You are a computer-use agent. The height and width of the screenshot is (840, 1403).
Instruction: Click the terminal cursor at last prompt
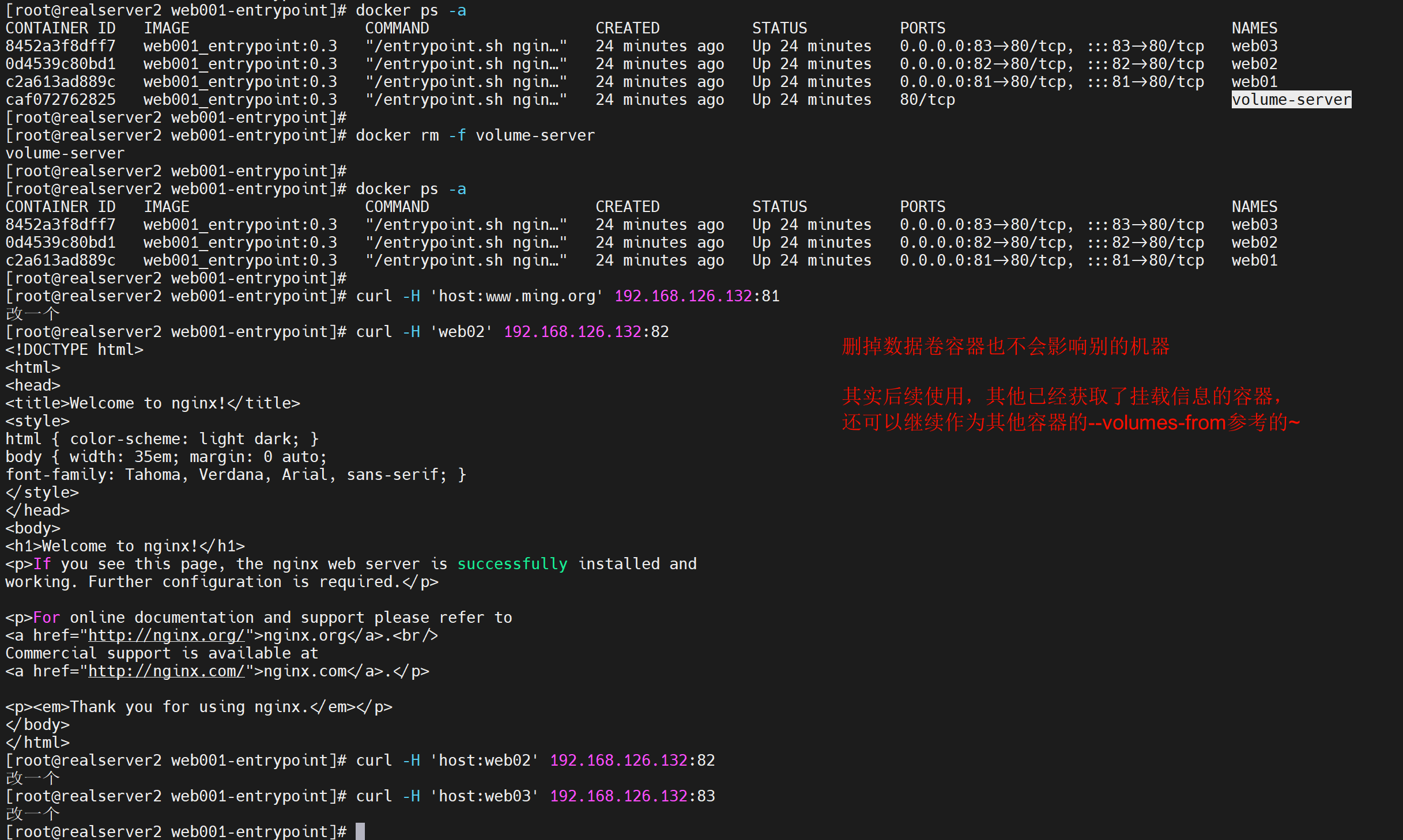360,831
